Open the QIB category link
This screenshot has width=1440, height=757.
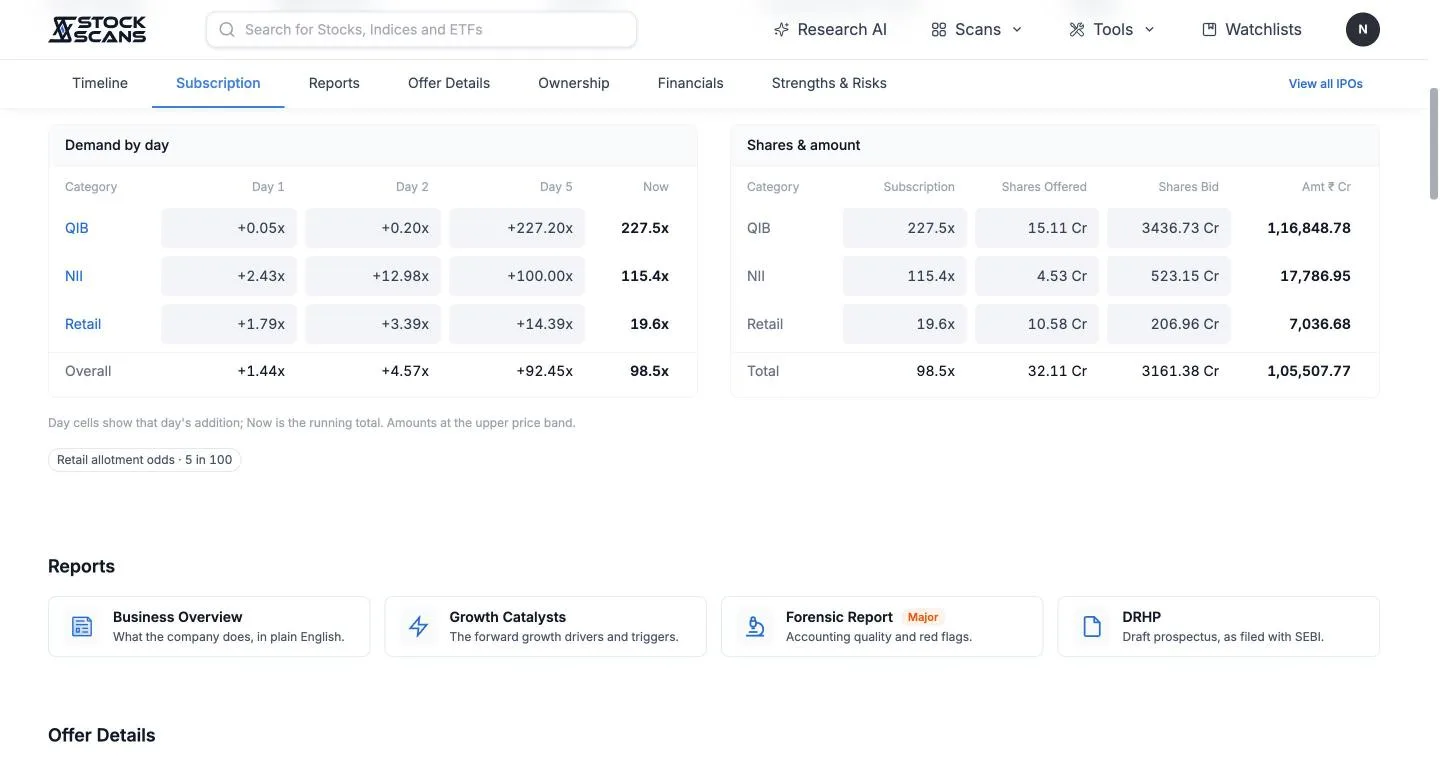[77, 228]
